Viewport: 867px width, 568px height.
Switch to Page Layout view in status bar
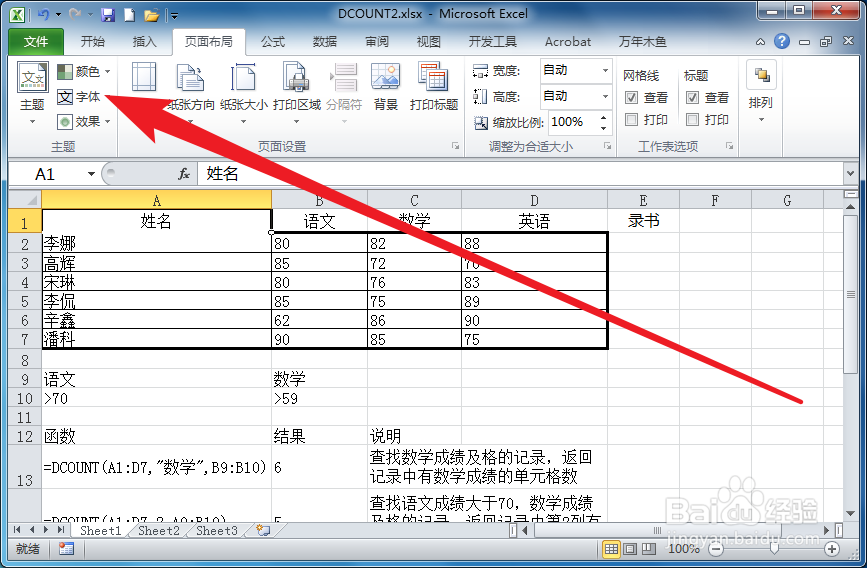(x=630, y=549)
